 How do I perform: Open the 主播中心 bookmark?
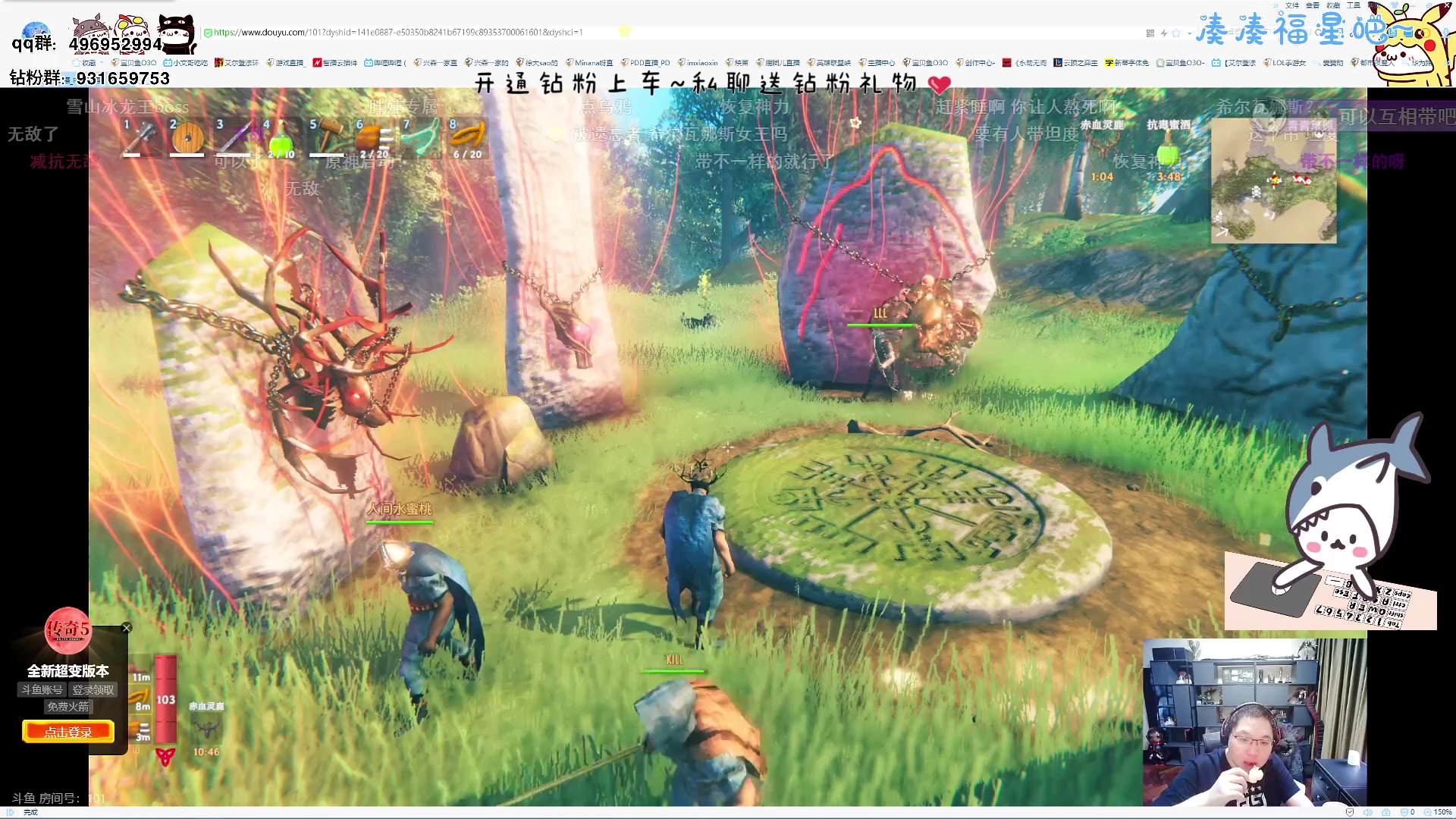coord(877,63)
